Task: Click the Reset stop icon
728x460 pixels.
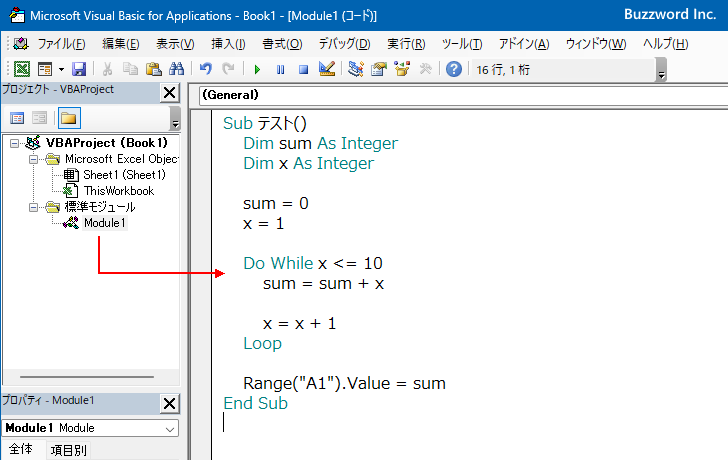Action: coord(303,70)
